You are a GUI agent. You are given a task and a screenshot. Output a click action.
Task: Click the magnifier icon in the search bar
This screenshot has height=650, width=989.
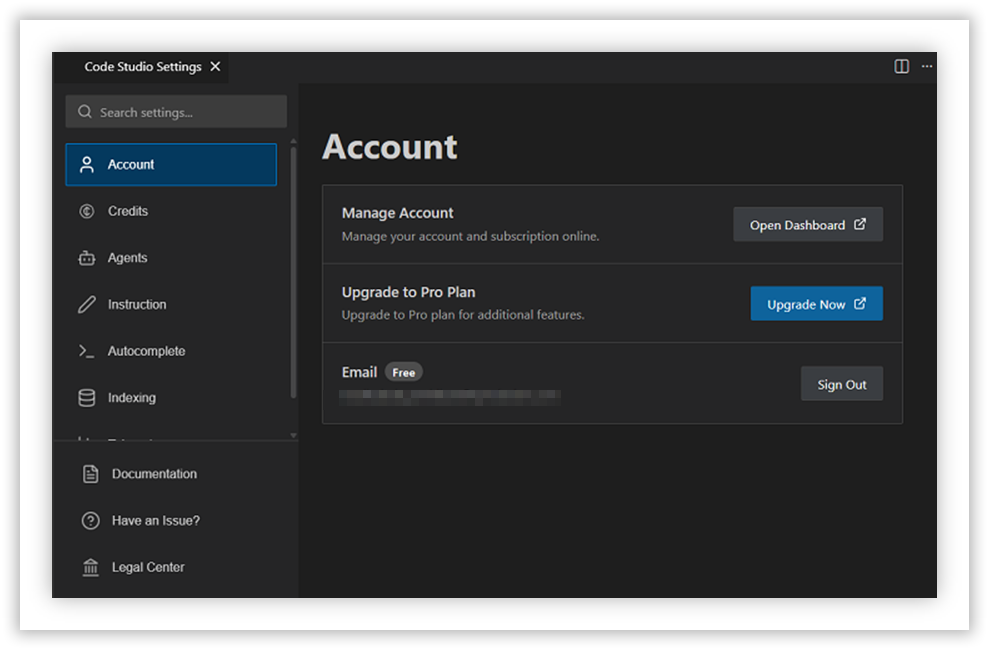pyautogui.click(x=83, y=111)
